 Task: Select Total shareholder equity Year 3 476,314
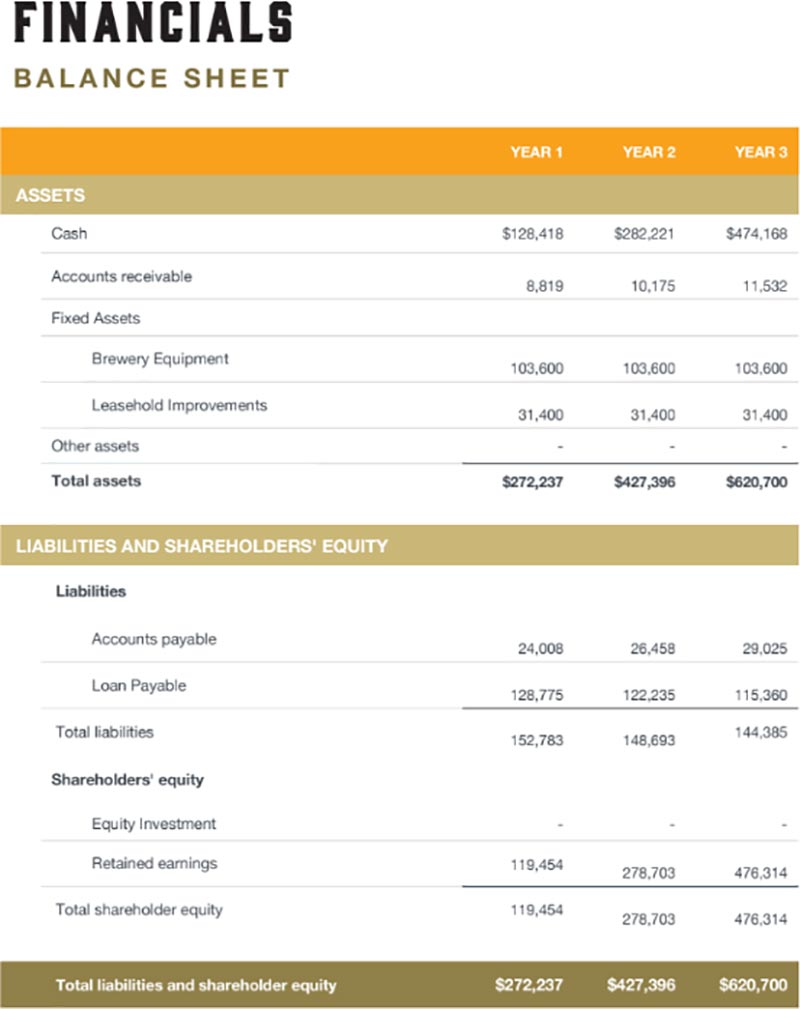pos(761,919)
